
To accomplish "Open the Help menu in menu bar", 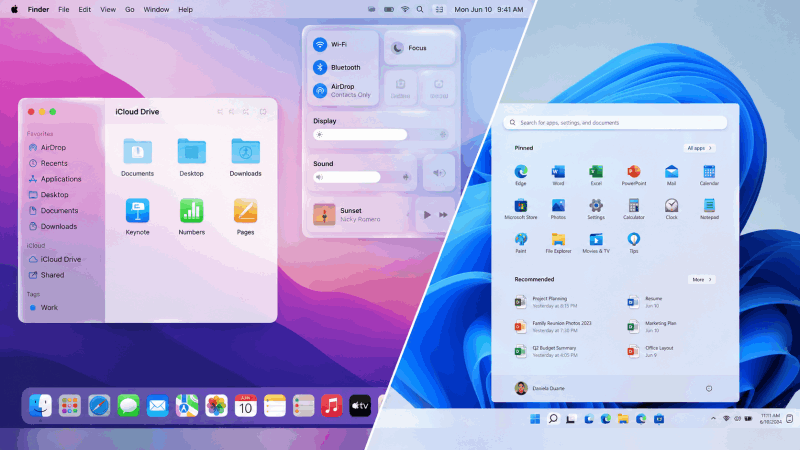I will pyautogui.click(x=185, y=9).
